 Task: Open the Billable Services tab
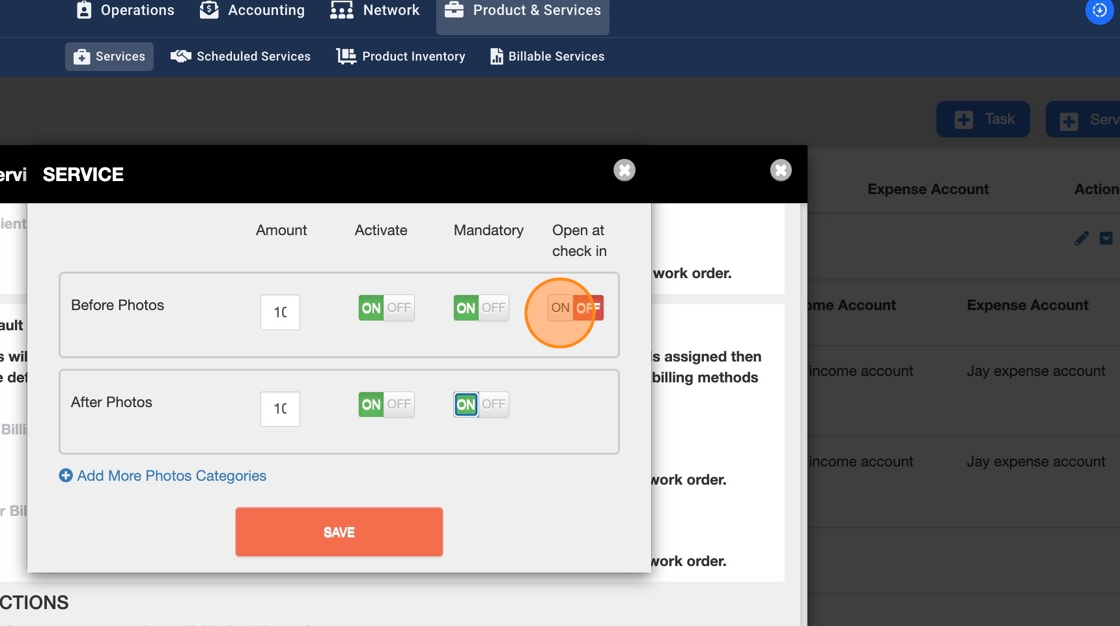click(x=547, y=56)
